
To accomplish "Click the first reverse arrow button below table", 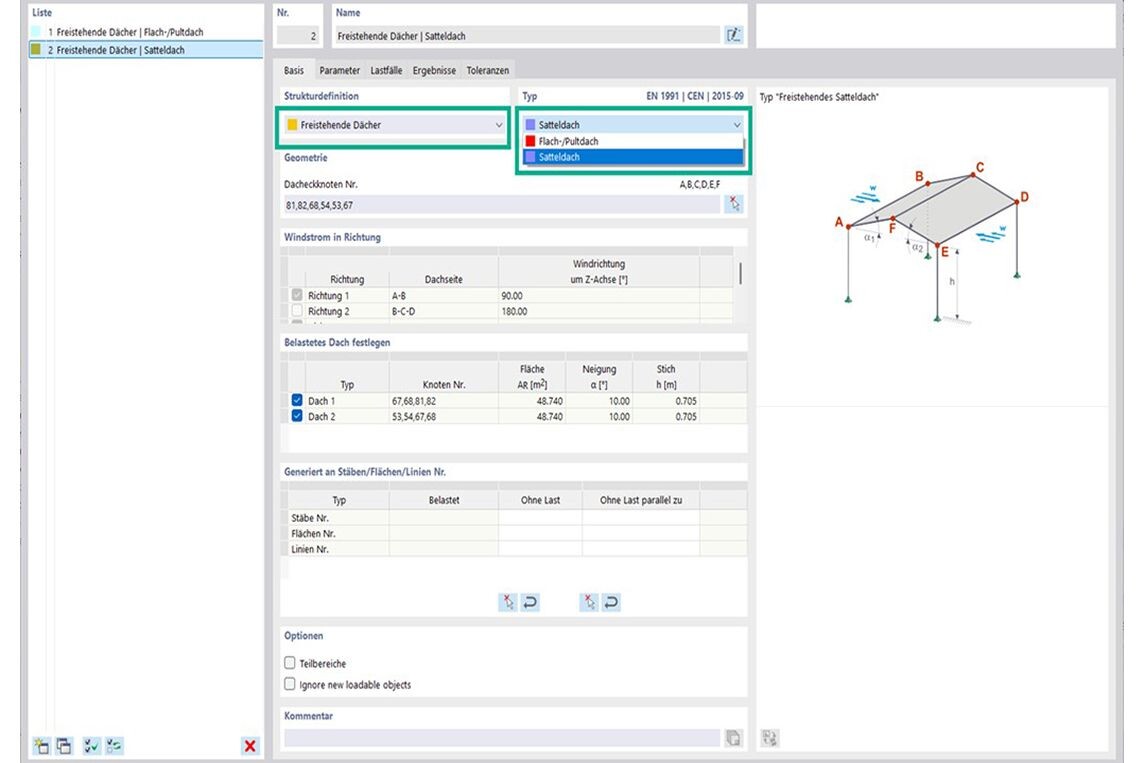I will coord(531,602).
